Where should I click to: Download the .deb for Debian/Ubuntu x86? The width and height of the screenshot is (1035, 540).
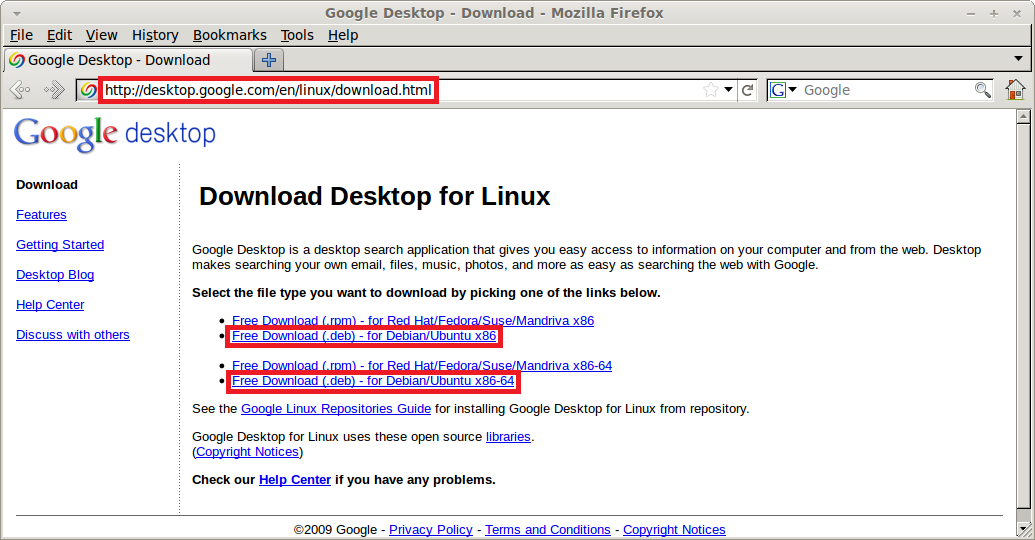tap(364, 336)
